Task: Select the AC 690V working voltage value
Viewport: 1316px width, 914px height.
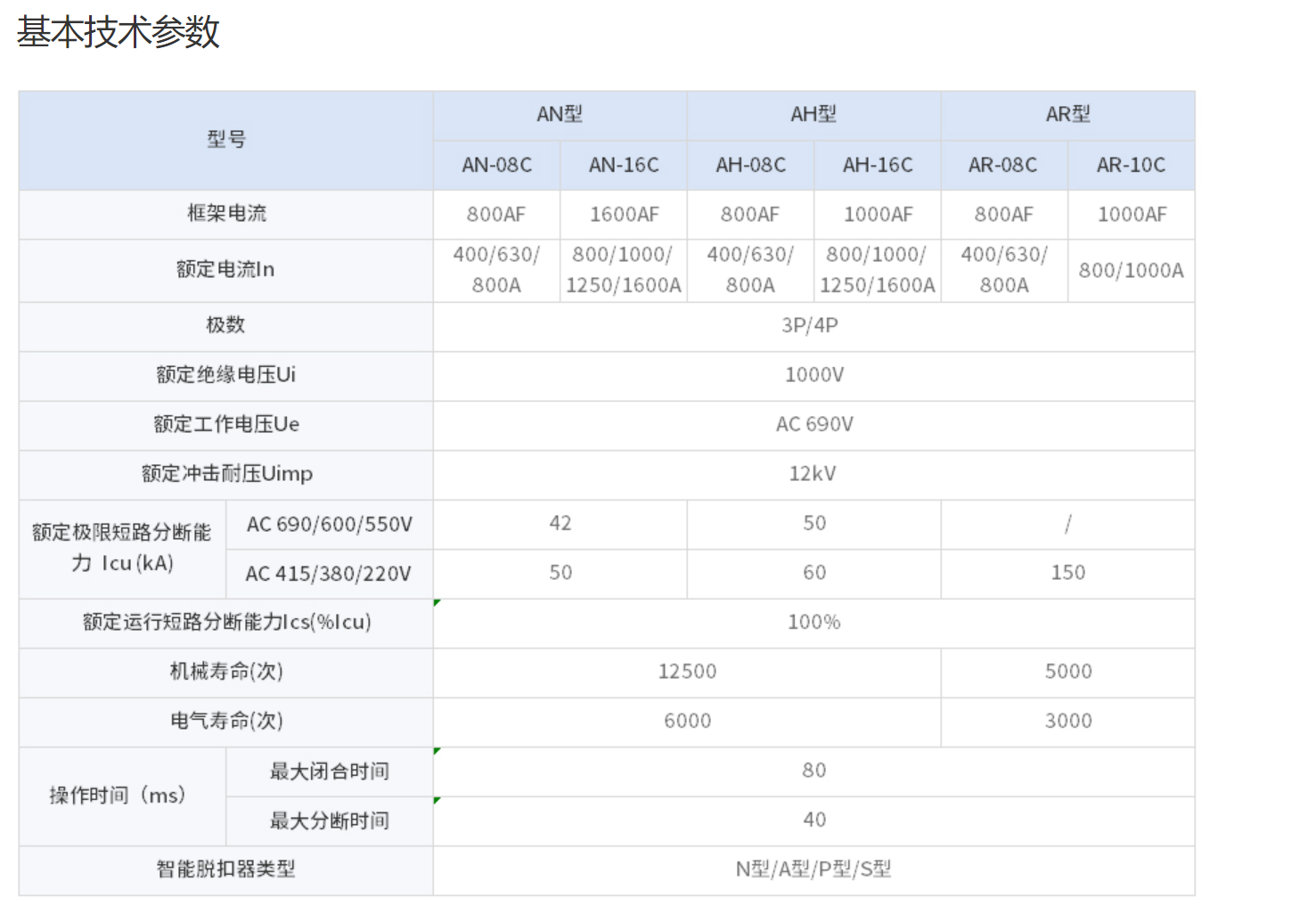Action: click(814, 425)
